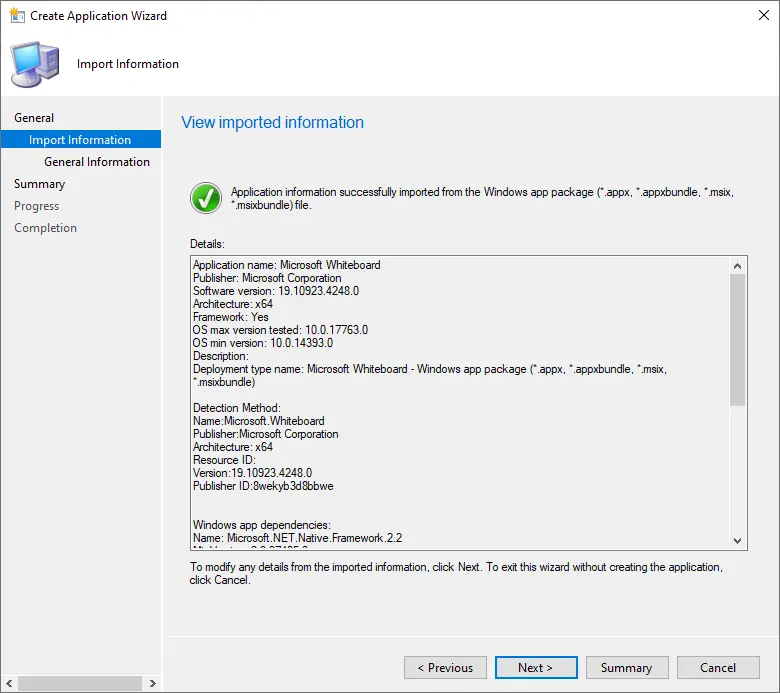Click the green success checkmark icon
This screenshot has height=693, width=780.
[x=206, y=198]
